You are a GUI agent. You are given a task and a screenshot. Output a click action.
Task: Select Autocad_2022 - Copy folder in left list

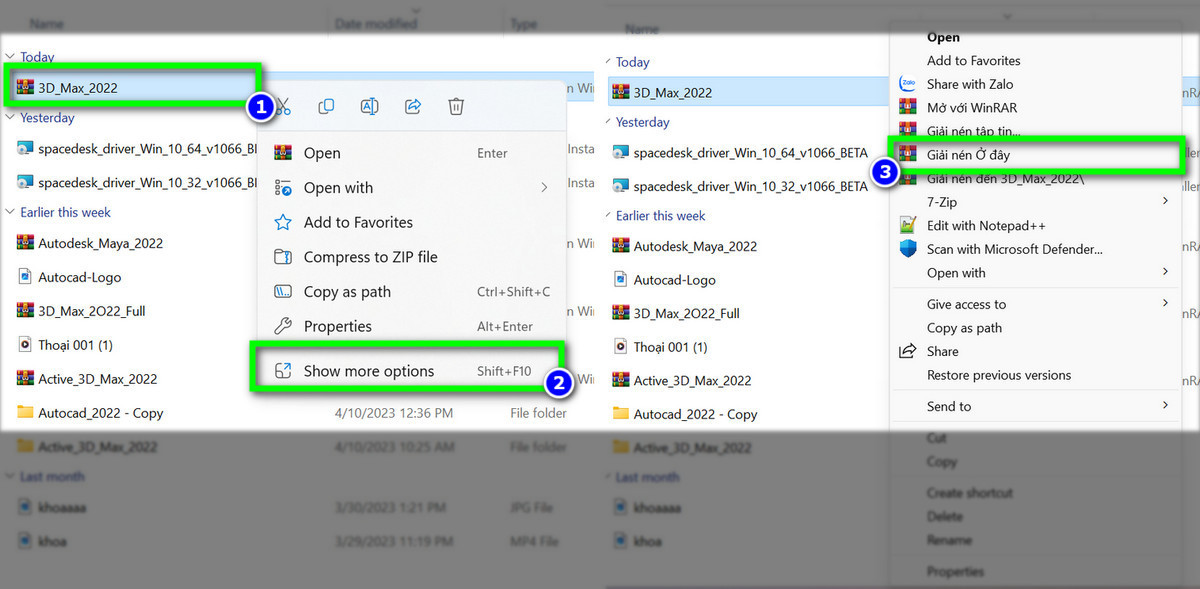[x=100, y=413]
